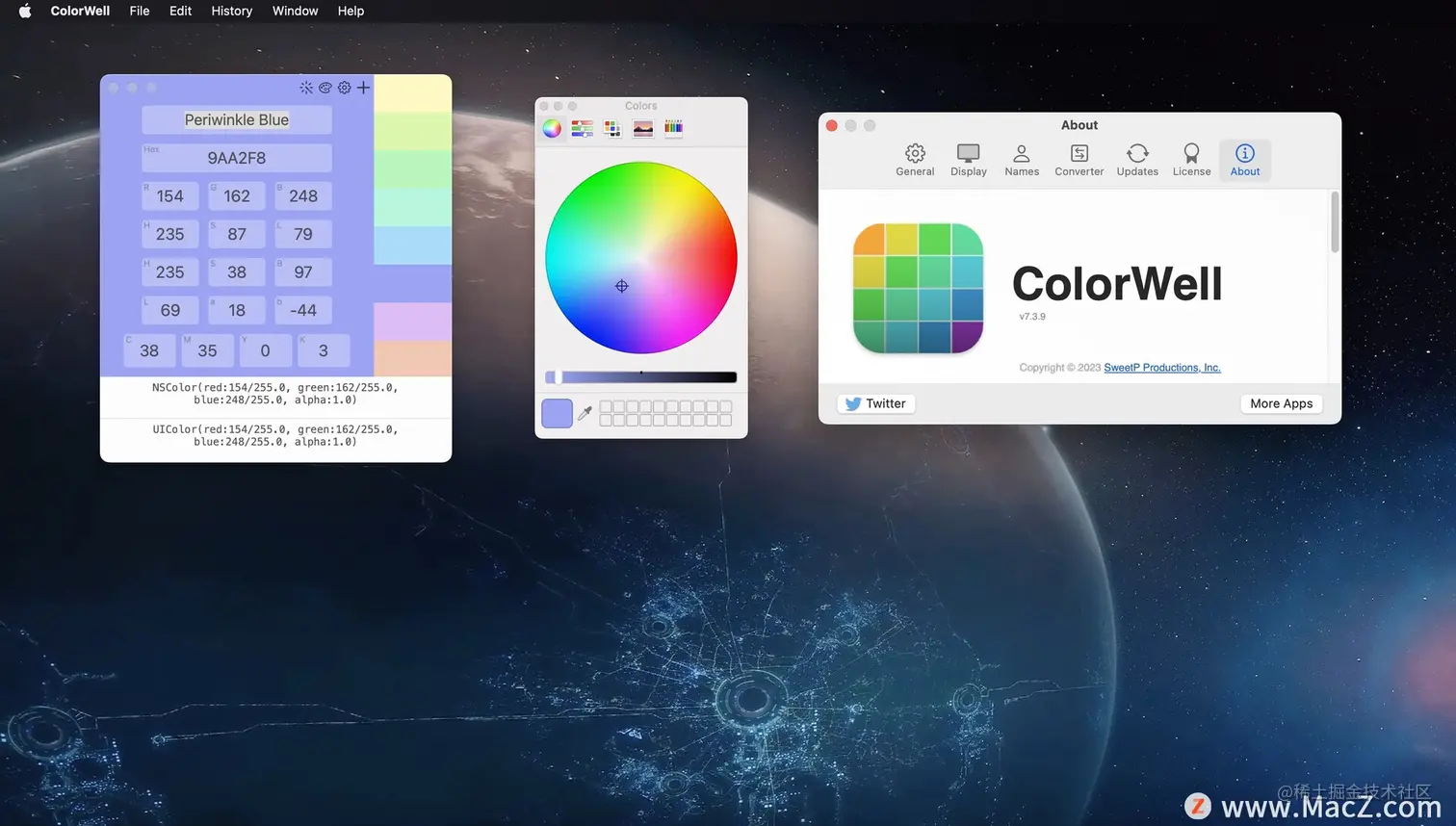Screen dimensions: 1456x826
Task: Click the first empty custom swatch cell
Action: point(606,407)
